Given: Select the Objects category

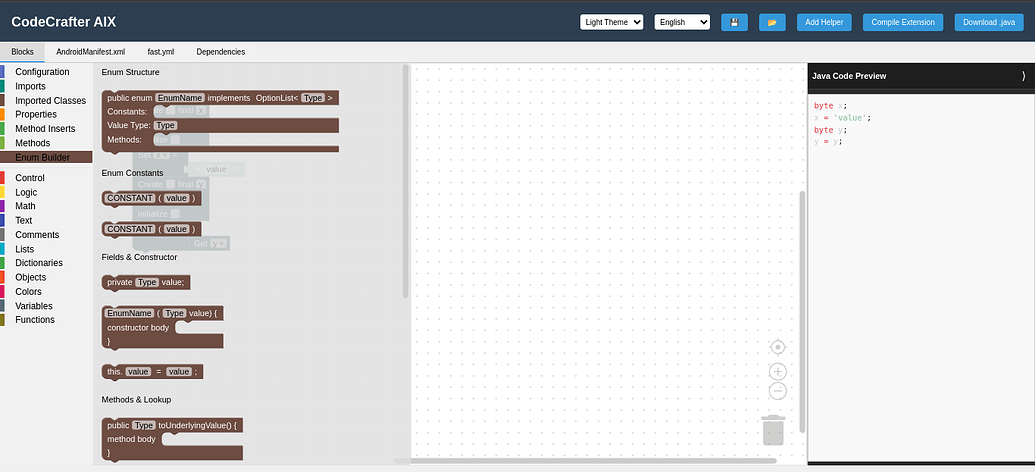Looking at the screenshot, I should (x=46, y=277).
